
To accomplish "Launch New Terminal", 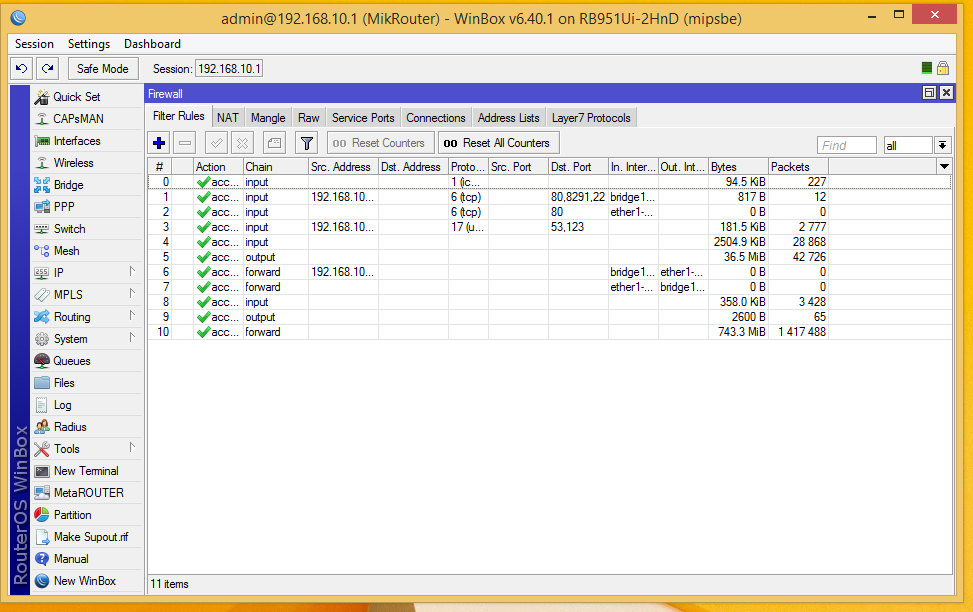I will [87, 471].
